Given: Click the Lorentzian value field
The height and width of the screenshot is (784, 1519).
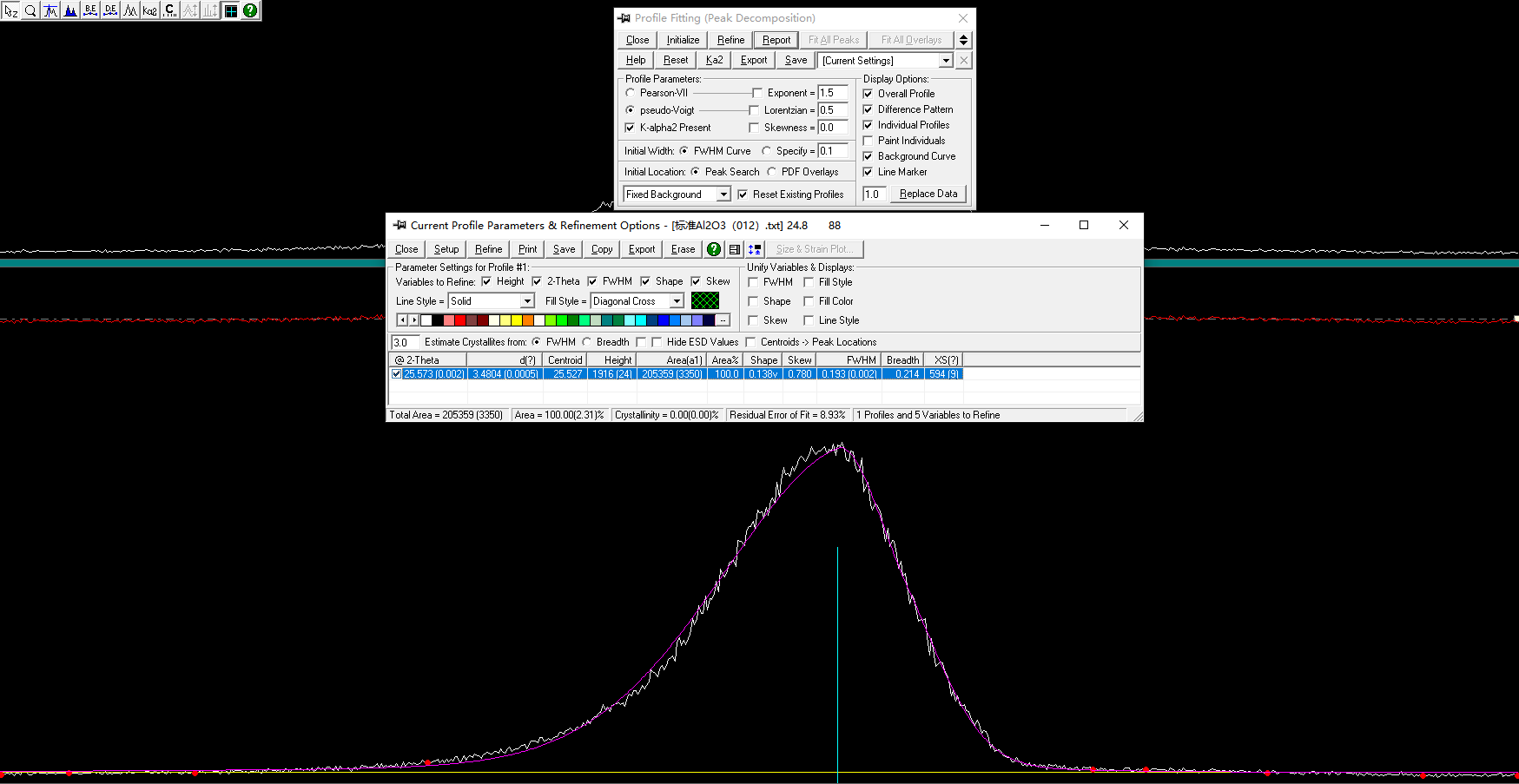Looking at the screenshot, I should point(832,110).
